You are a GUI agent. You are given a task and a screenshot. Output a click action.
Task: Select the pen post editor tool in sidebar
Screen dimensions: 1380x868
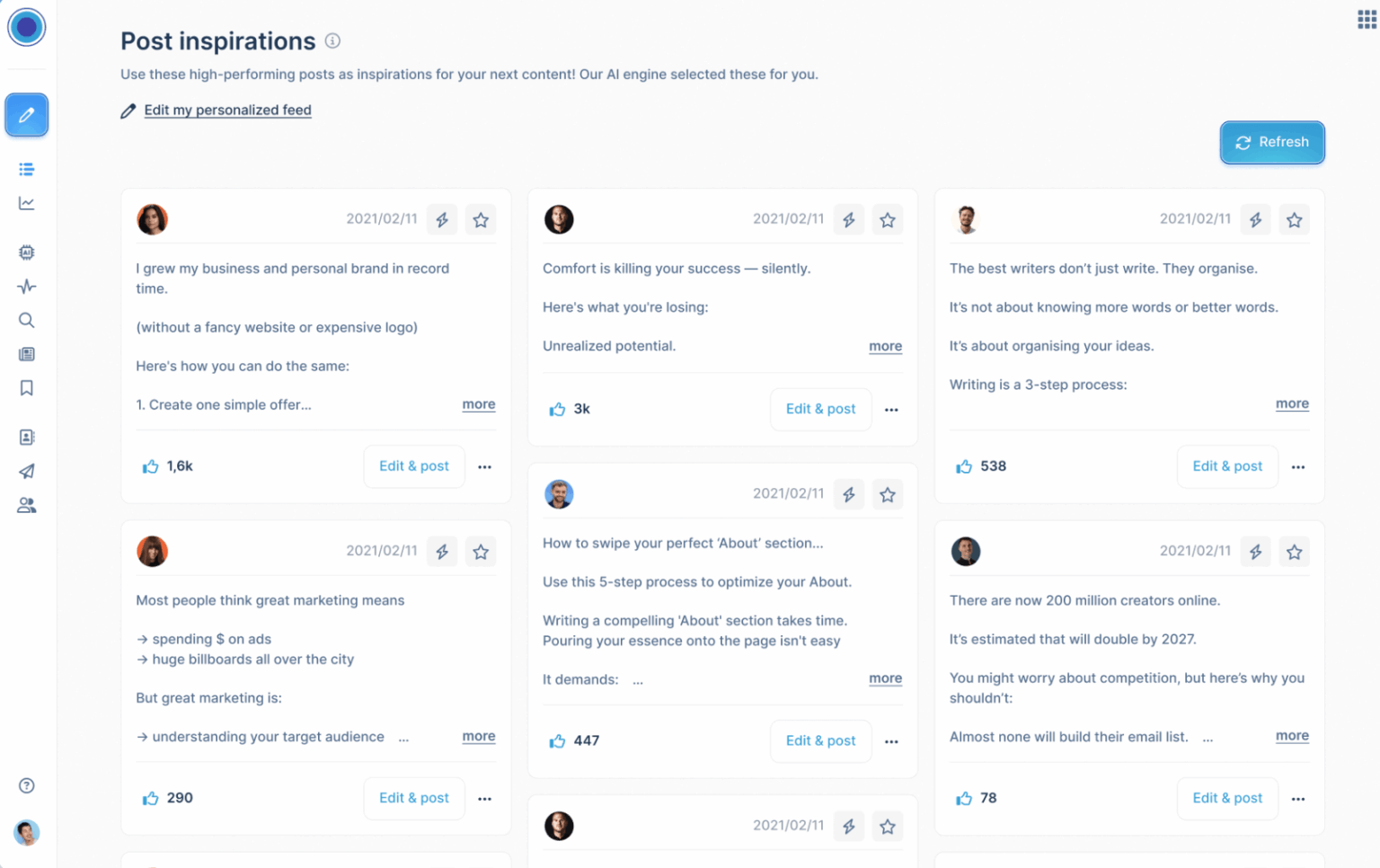tap(26, 115)
